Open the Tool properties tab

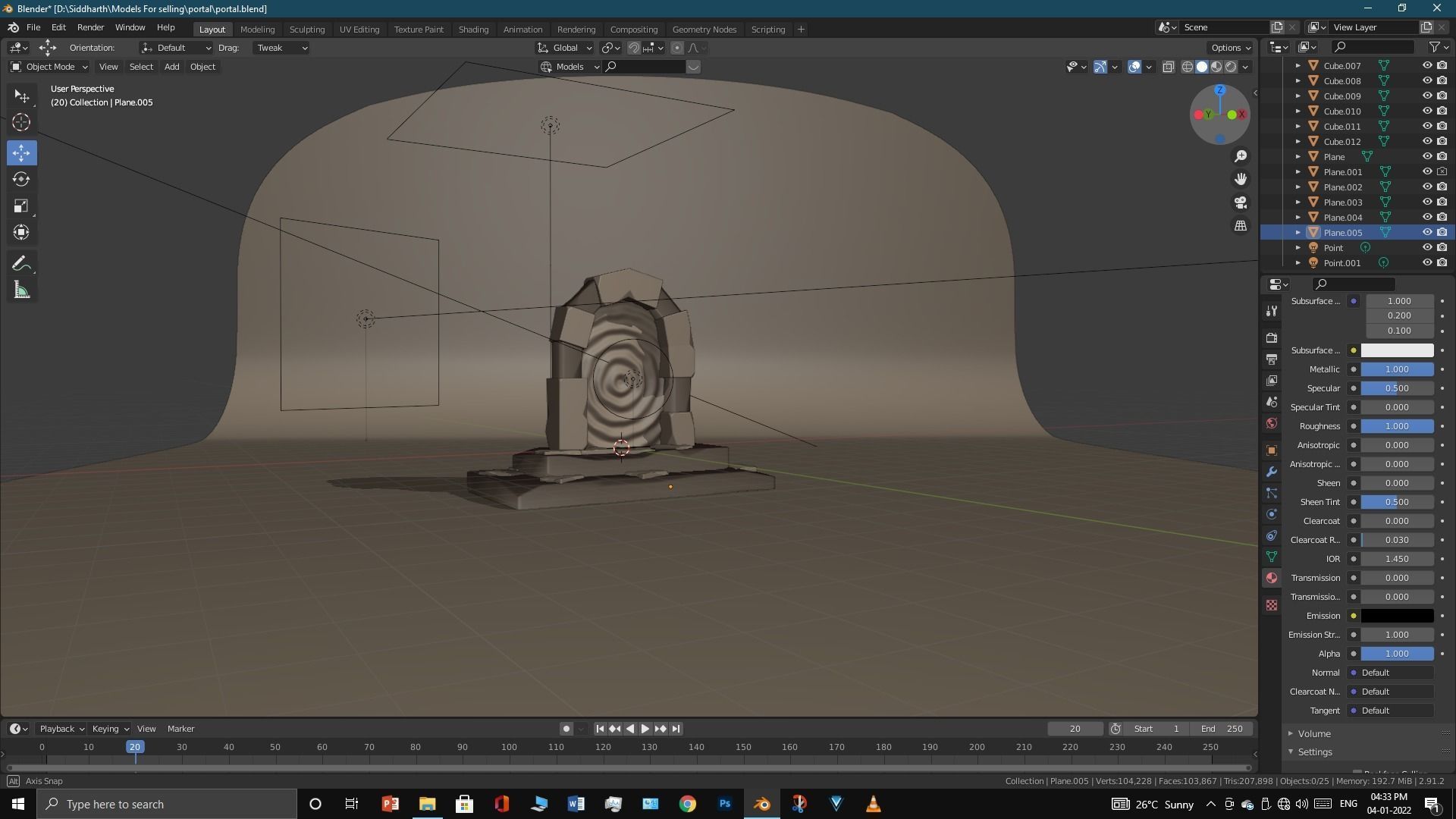pos(1272,311)
